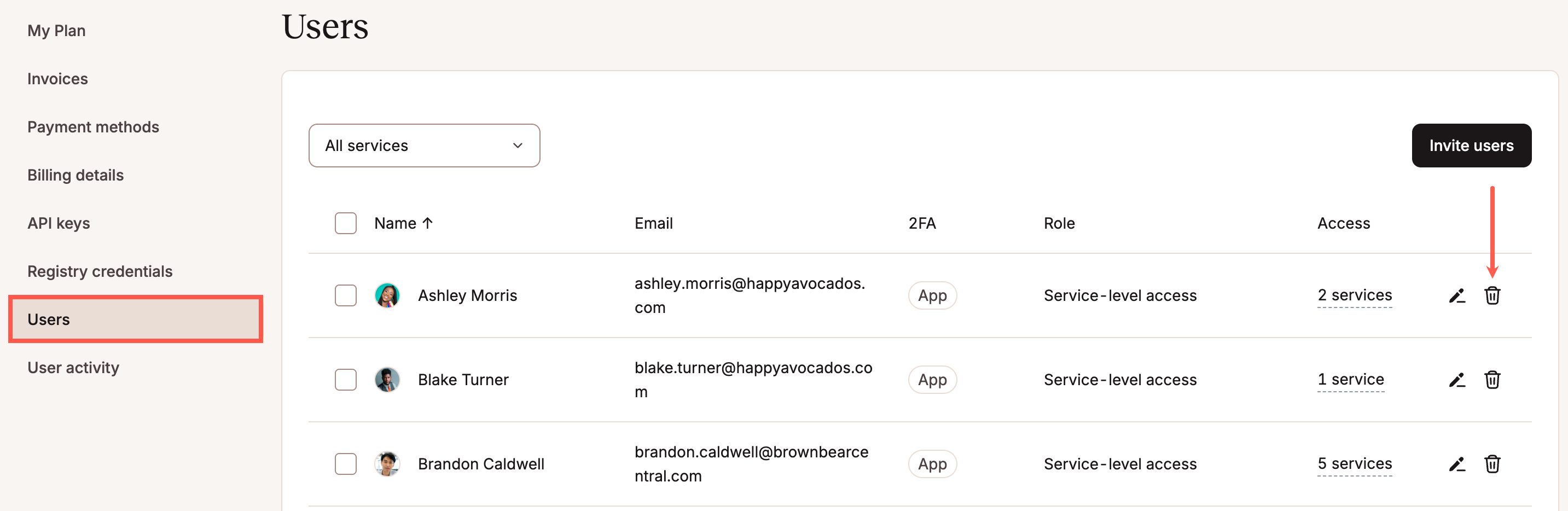
Task: Open the All services dropdown
Action: pyautogui.click(x=424, y=146)
